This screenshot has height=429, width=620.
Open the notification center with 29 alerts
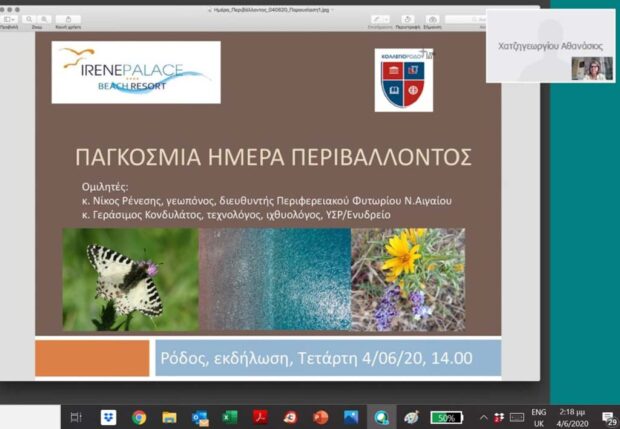tap(609, 418)
